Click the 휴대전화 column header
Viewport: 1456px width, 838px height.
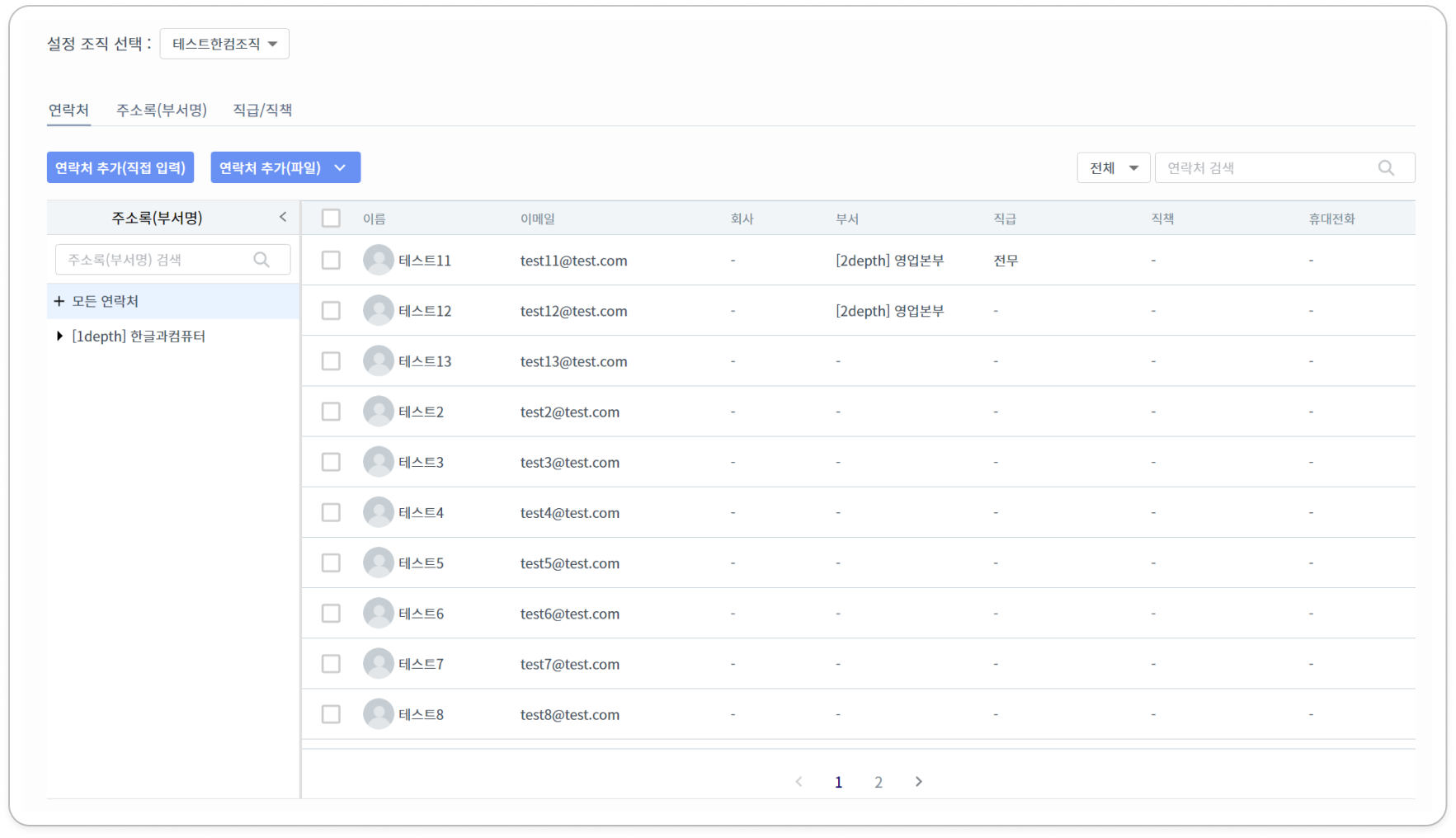tap(1331, 219)
